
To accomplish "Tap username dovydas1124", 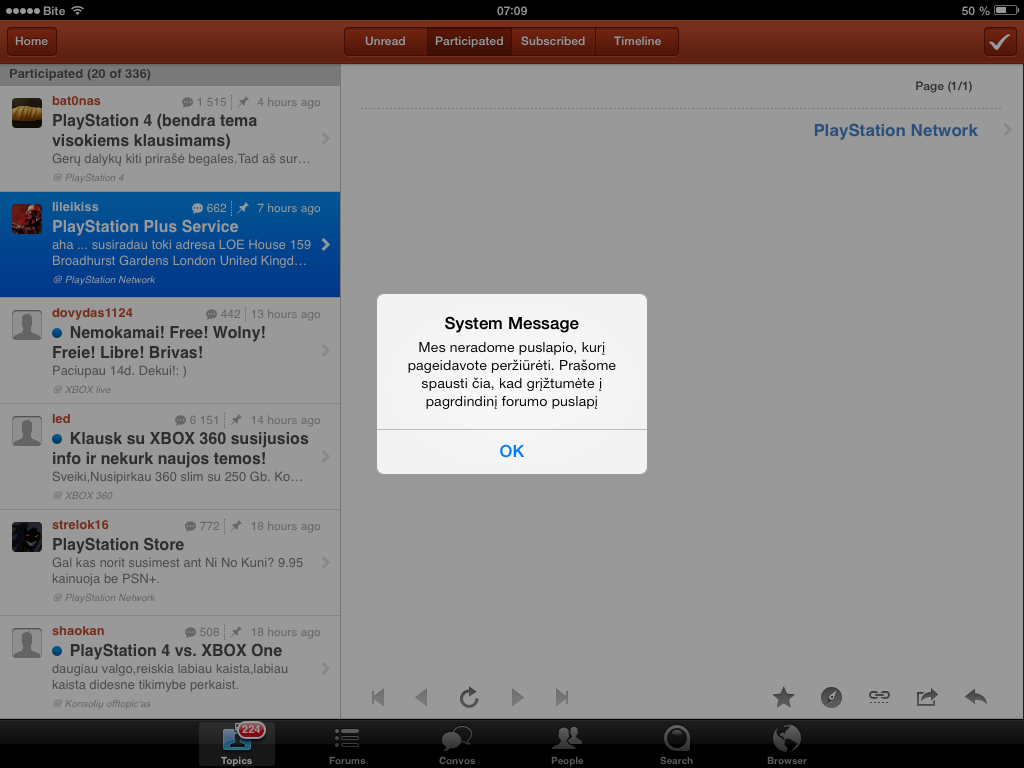I will point(92,313).
